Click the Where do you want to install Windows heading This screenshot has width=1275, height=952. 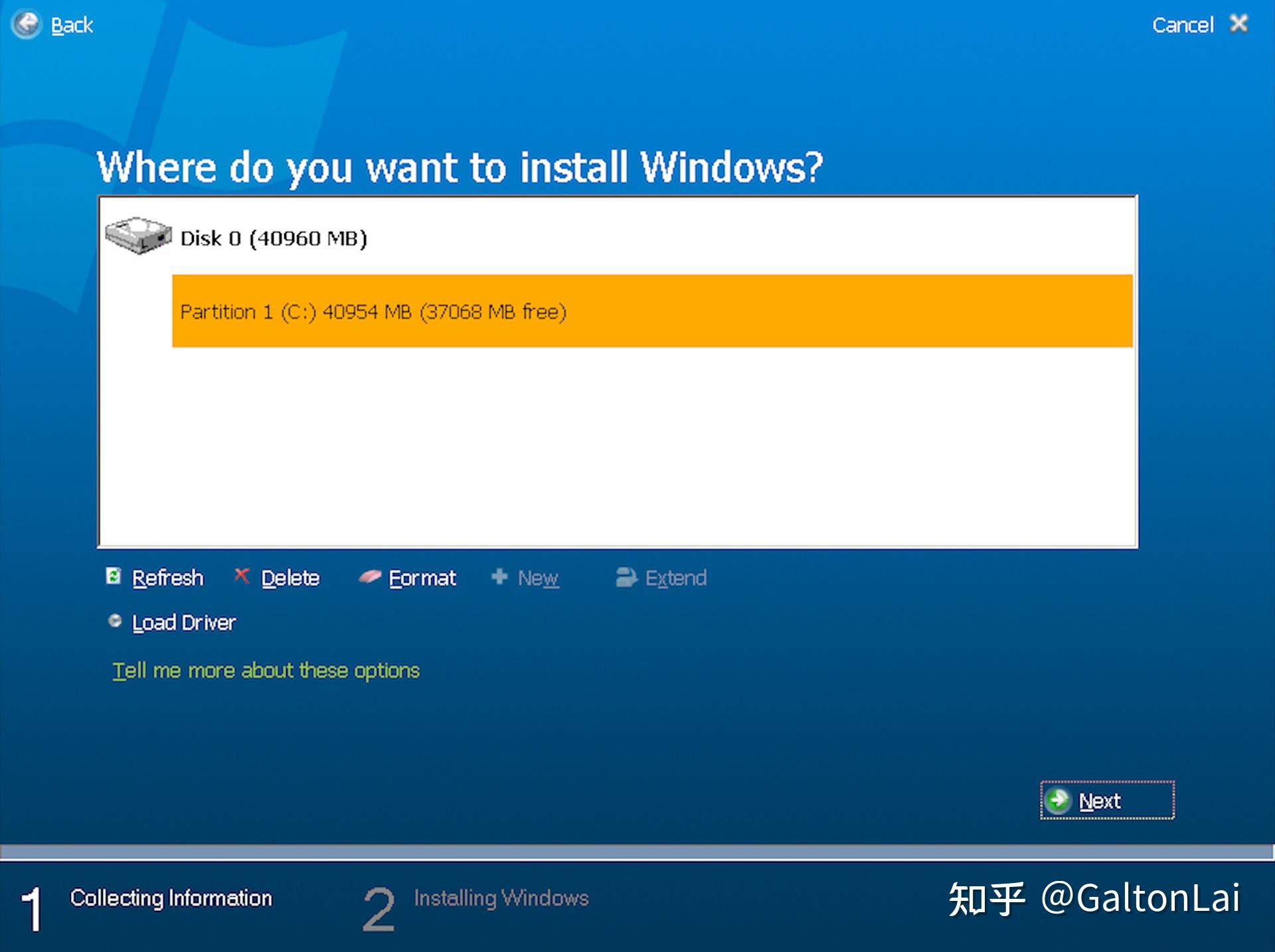tap(460, 167)
